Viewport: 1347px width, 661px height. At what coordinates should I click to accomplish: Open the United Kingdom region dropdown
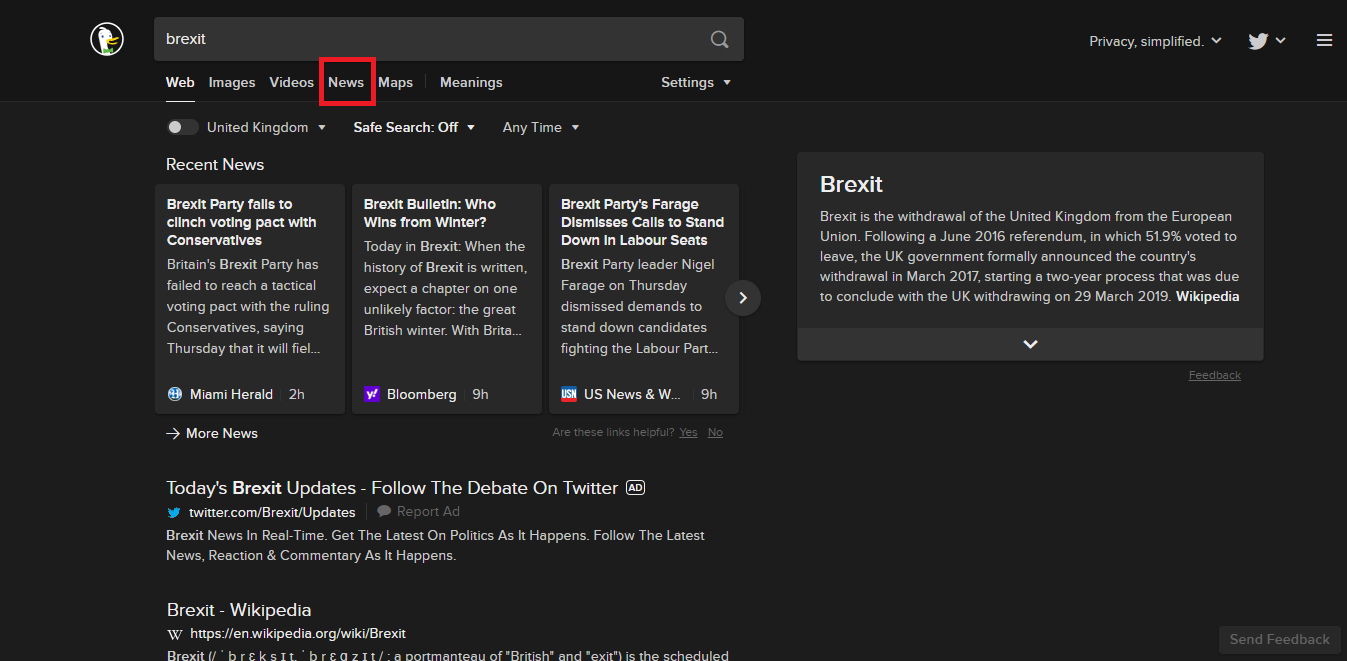pyautogui.click(x=266, y=127)
